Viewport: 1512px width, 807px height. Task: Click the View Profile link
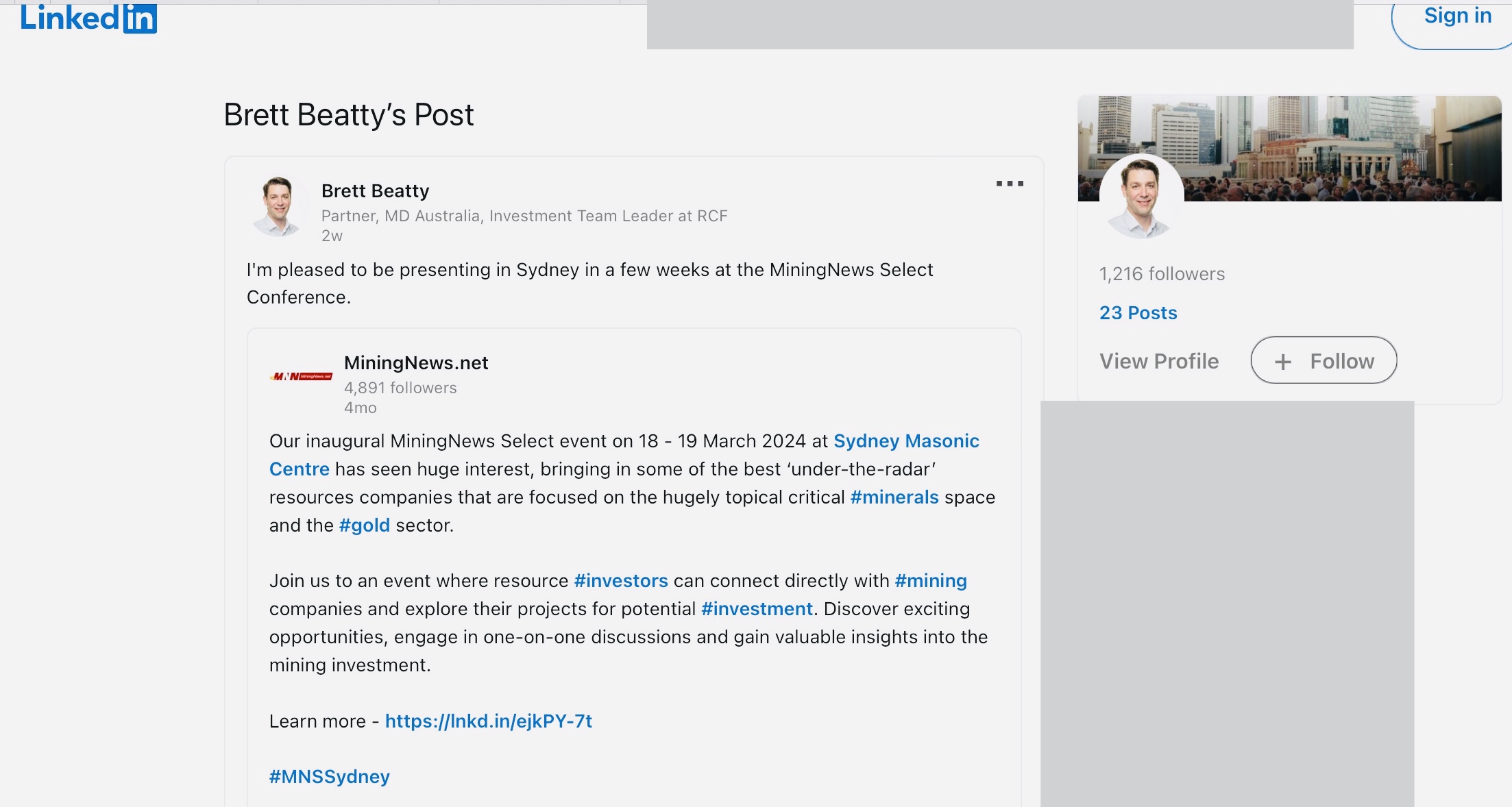[x=1159, y=361]
